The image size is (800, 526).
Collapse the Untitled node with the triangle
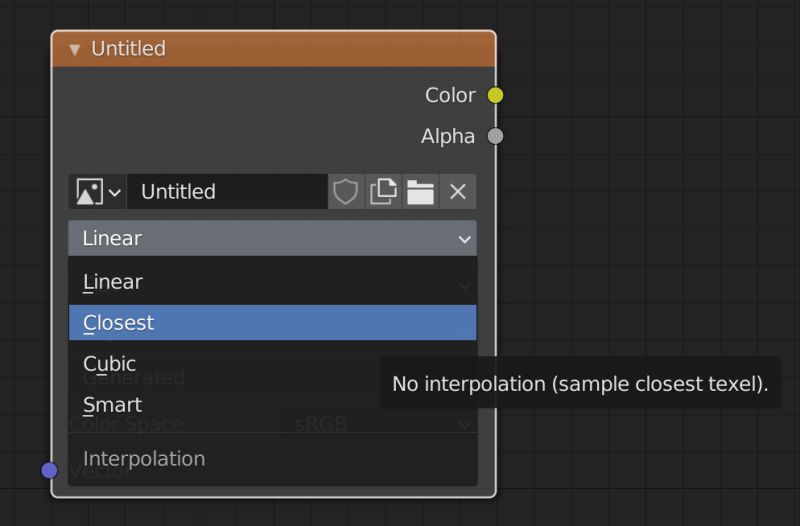pyautogui.click(x=75, y=49)
